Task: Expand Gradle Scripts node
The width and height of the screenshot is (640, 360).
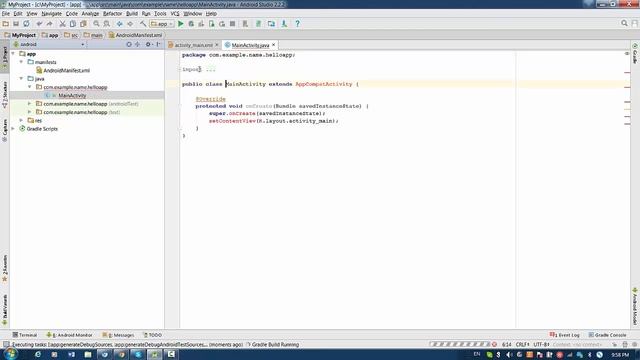Action: (13, 129)
